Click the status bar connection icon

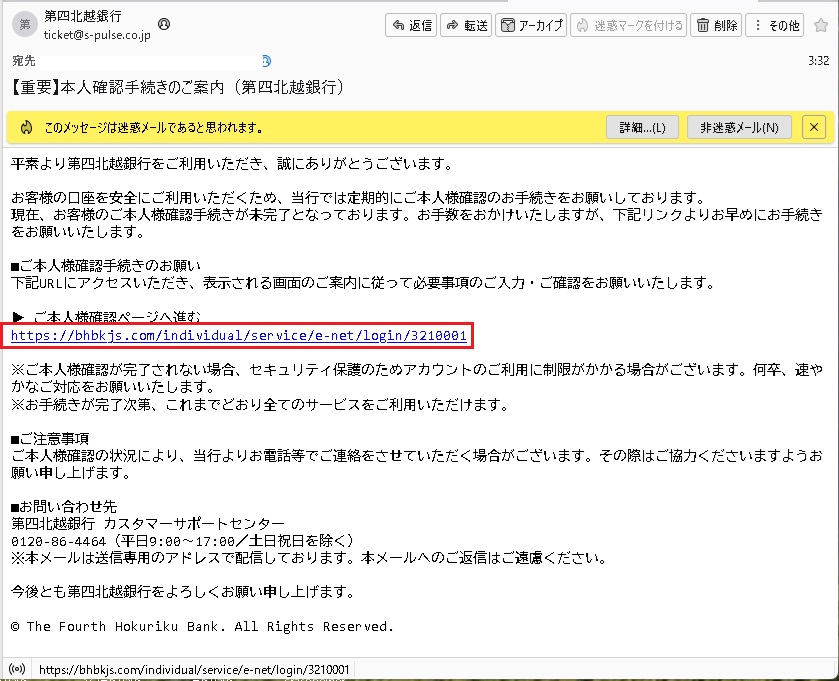[x=17, y=669]
